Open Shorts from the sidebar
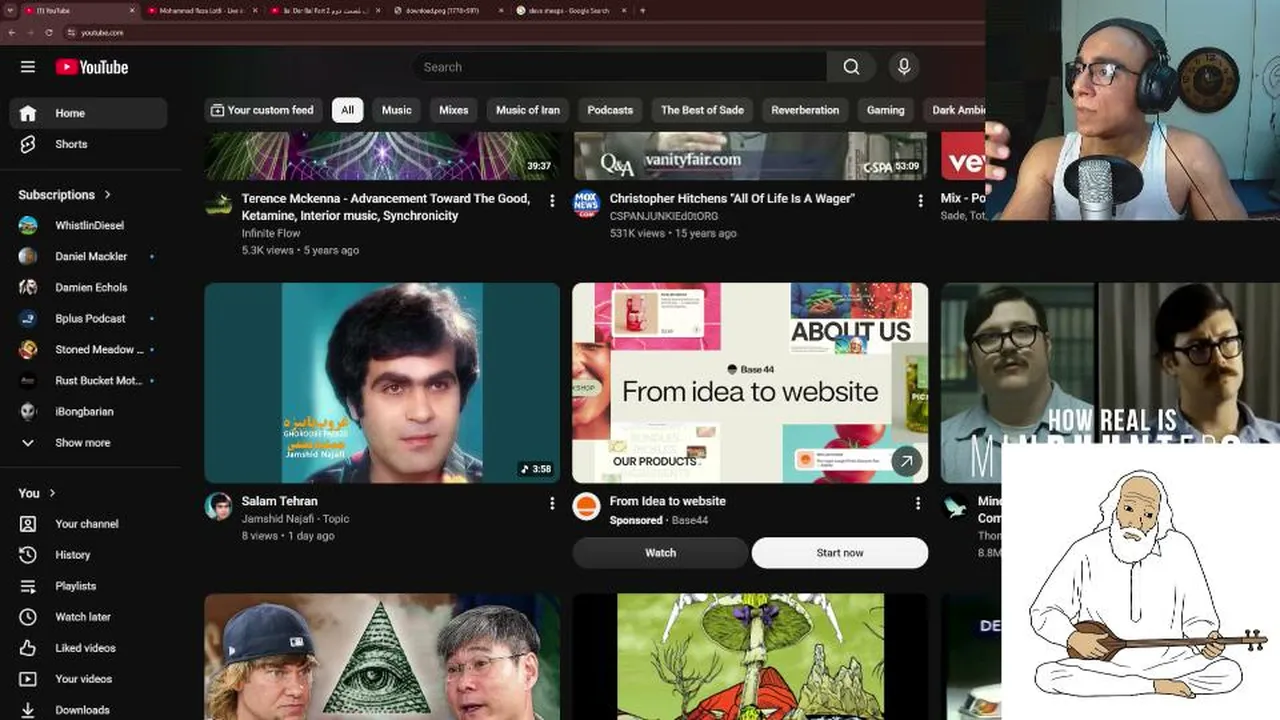Screen dimensions: 1280x720 coord(88,144)
